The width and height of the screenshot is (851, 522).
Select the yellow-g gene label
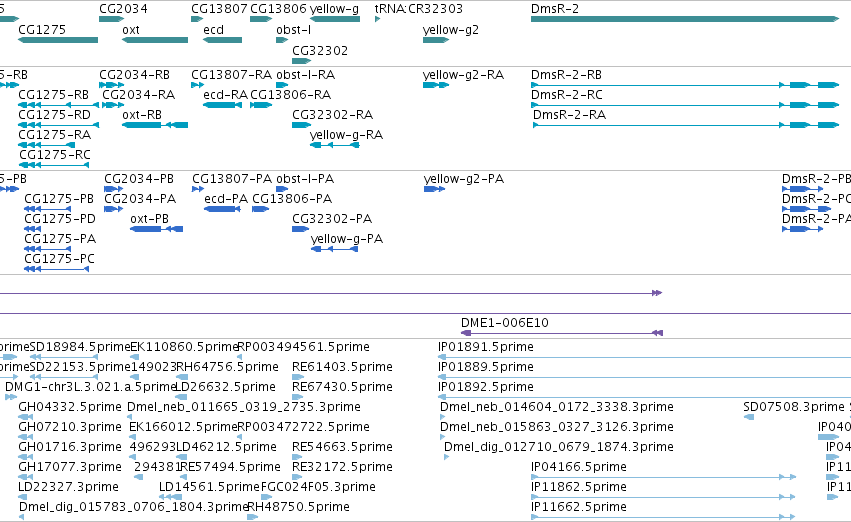tap(334, 9)
